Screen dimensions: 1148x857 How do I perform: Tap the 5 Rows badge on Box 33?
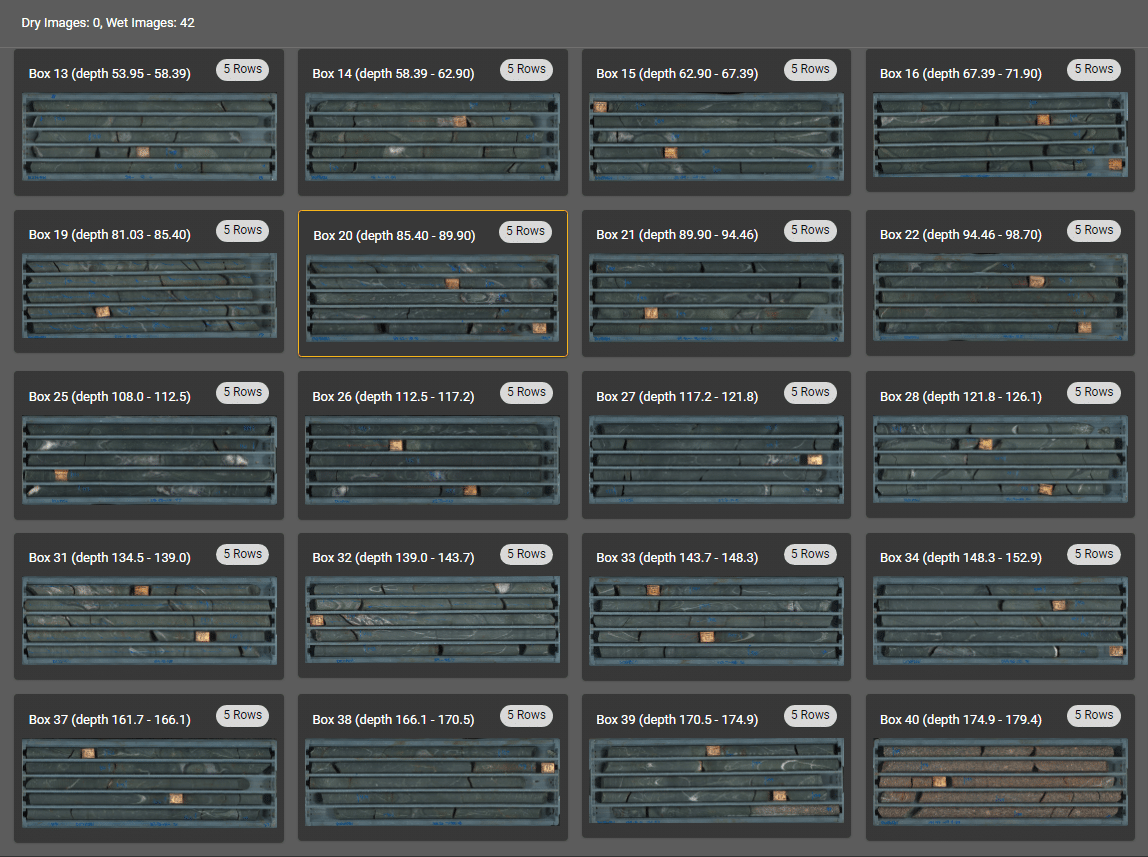[x=810, y=554]
